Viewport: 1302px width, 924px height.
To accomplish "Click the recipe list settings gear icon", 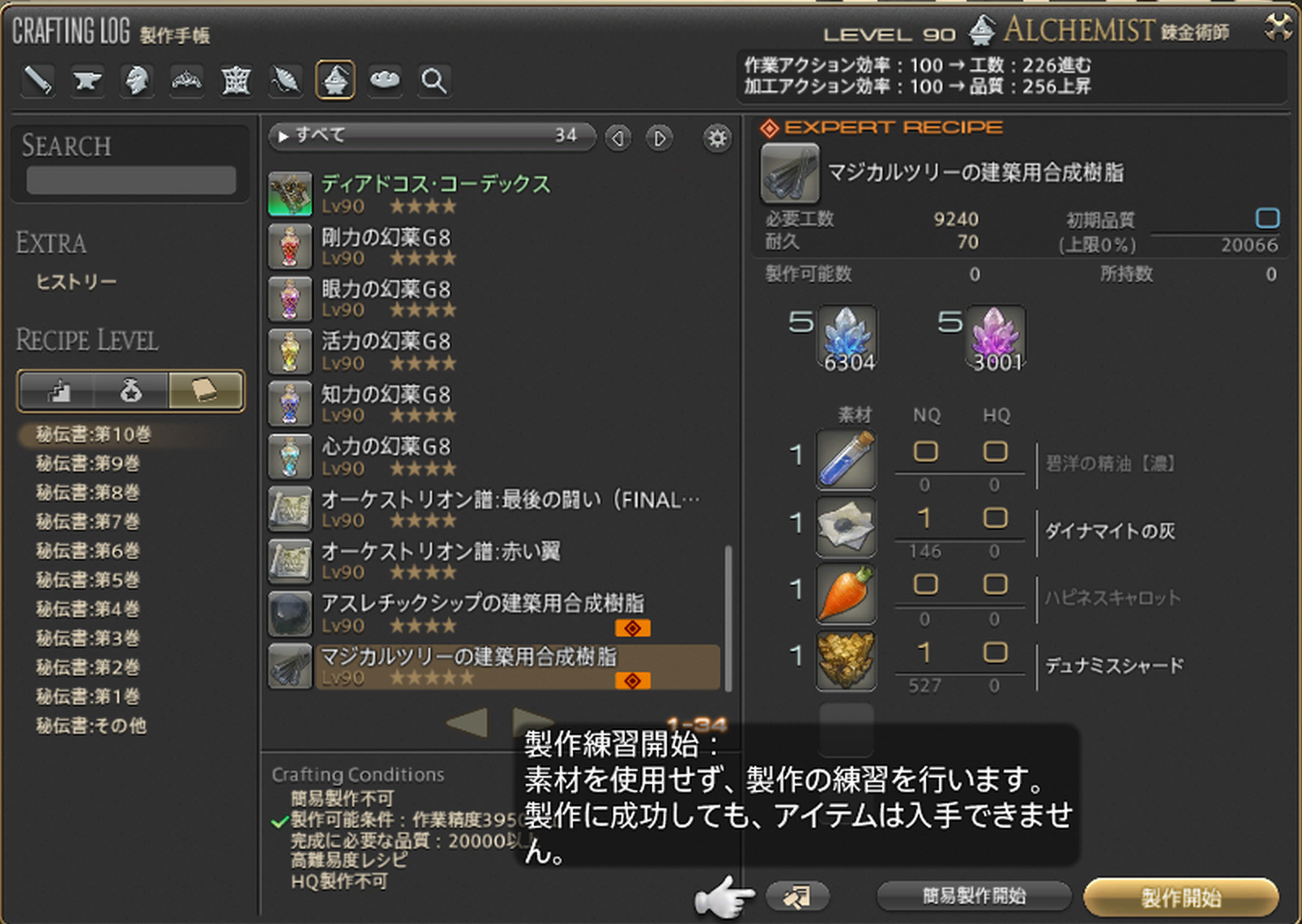I will tap(717, 138).
